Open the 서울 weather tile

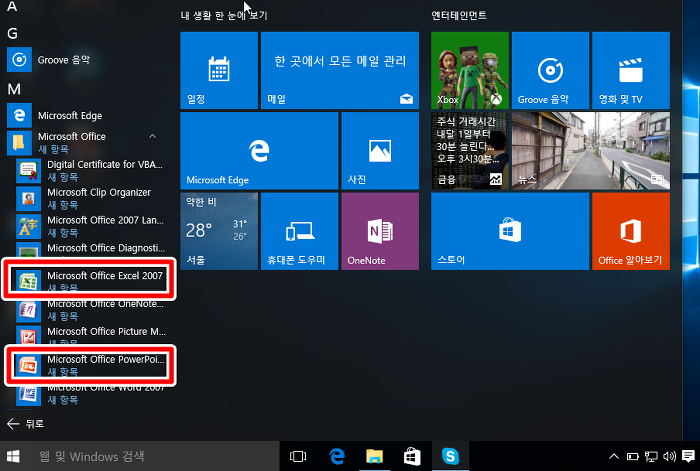(x=219, y=231)
